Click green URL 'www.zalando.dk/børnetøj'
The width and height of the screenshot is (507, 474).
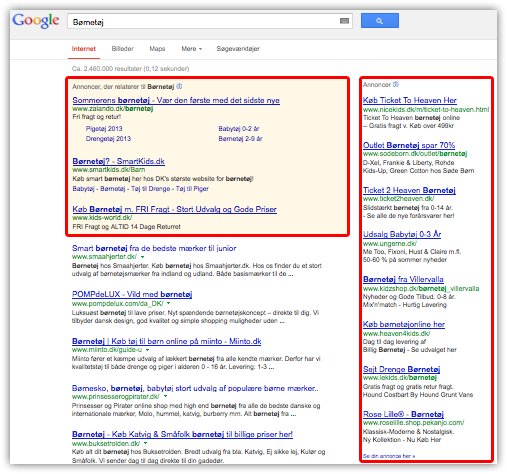[x=113, y=109]
